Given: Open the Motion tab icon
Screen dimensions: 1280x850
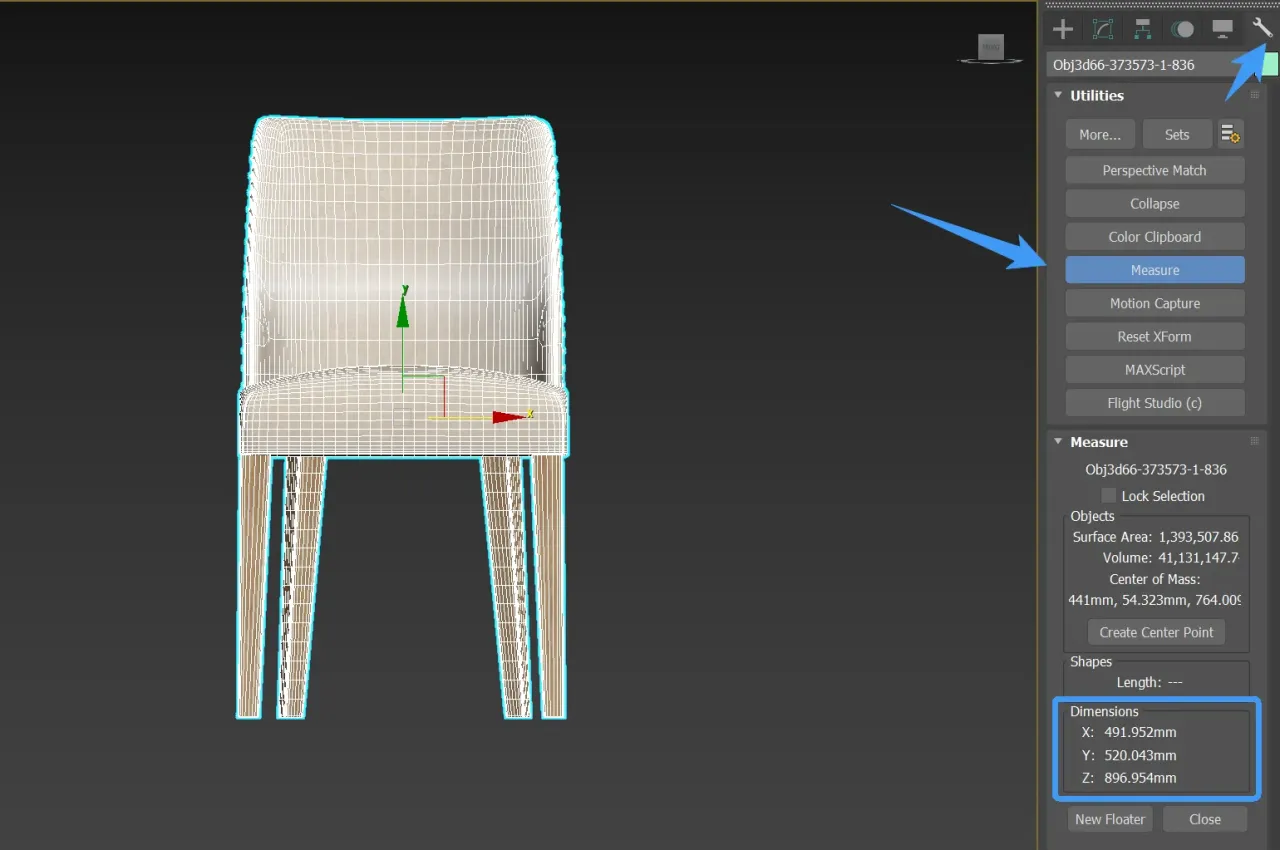Looking at the screenshot, I should (1183, 29).
